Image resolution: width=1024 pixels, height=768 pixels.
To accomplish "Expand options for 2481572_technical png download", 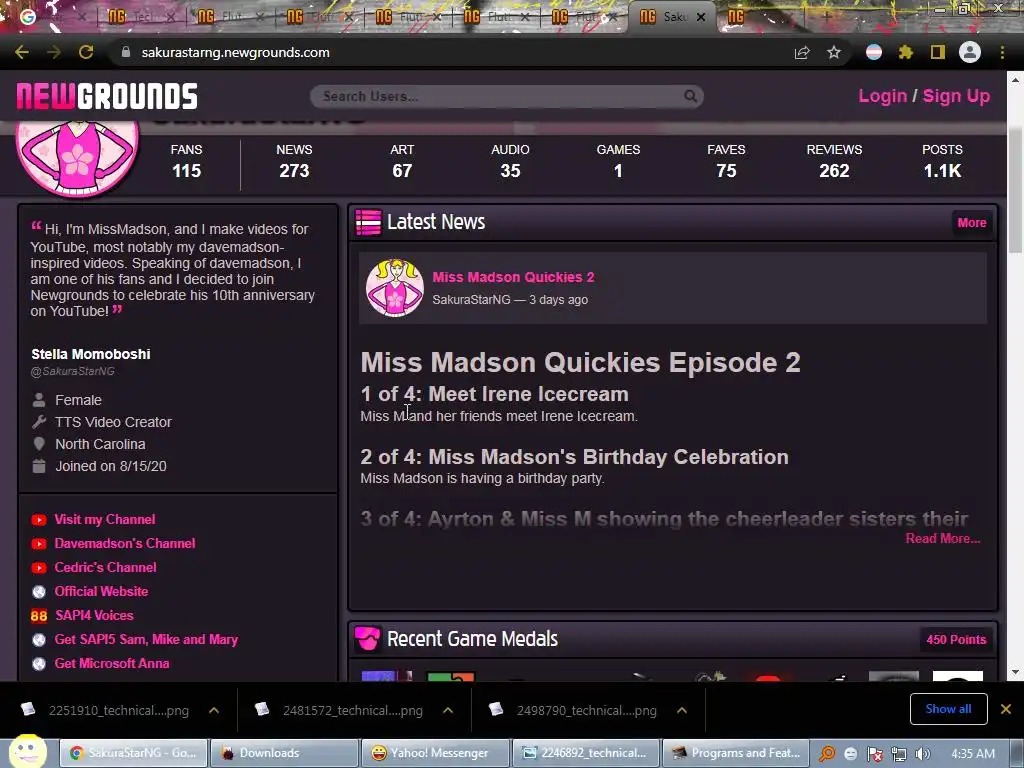I will (x=447, y=710).
